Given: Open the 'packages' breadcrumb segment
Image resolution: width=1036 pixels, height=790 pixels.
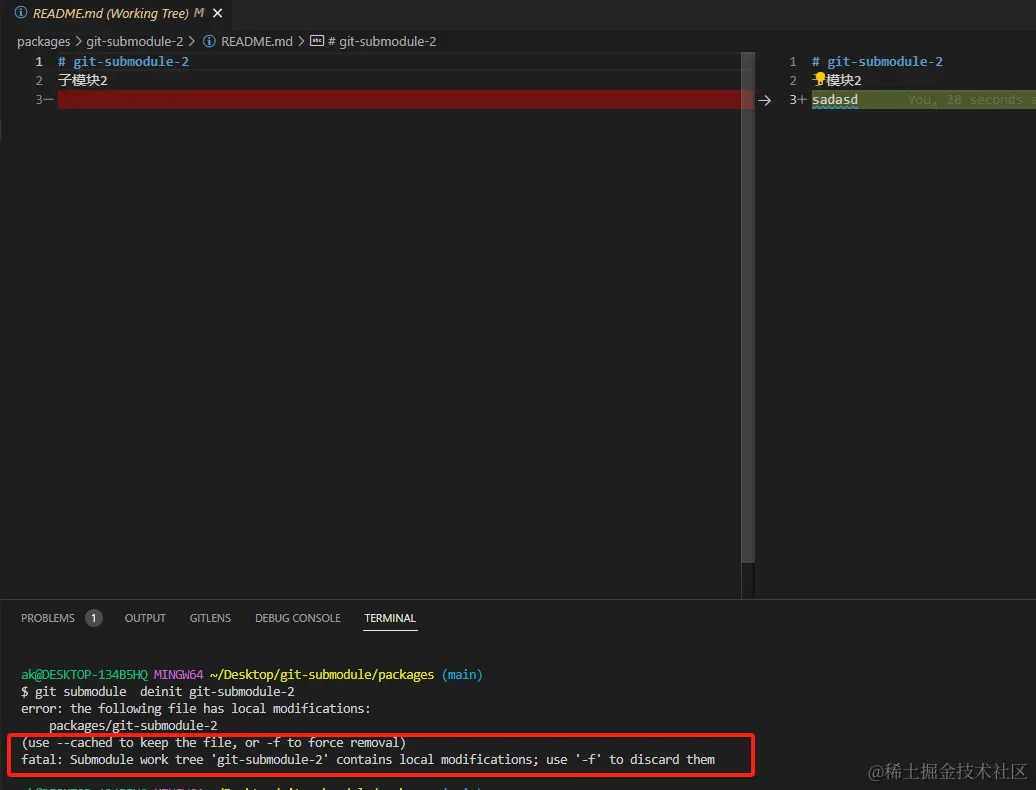Looking at the screenshot, I should (44, 42).
